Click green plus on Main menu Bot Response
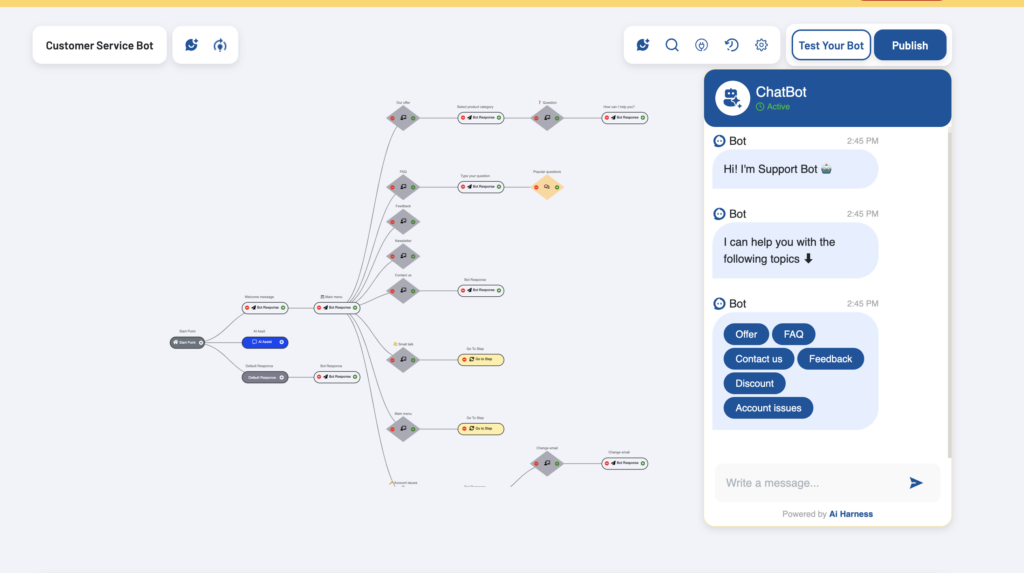 pyautogui.click(x=355, y=308)
